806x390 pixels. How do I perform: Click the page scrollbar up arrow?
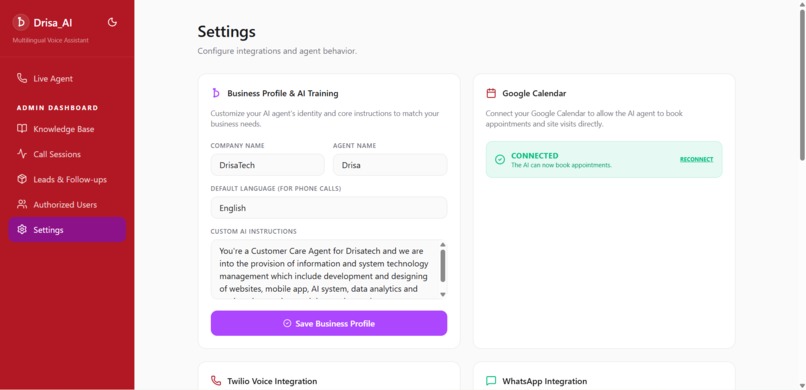tap(801, 4)
